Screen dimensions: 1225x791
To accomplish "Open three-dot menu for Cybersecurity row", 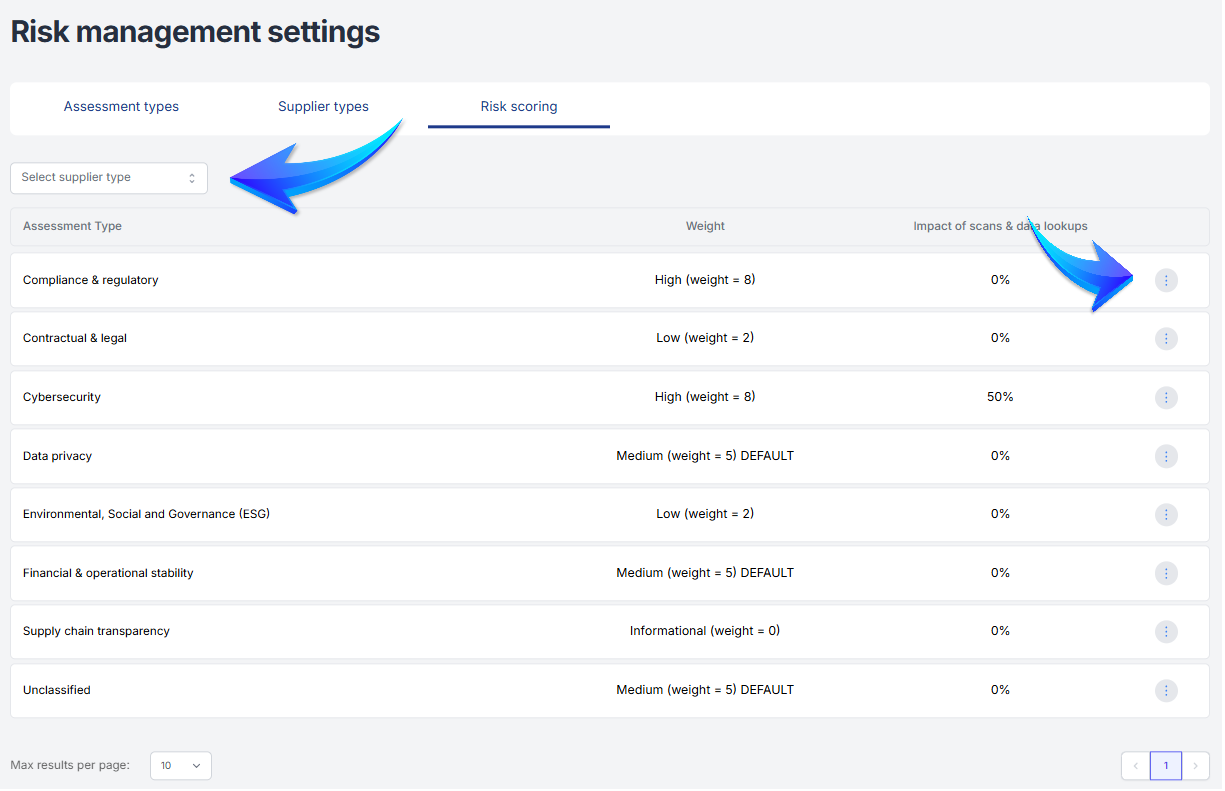I will click(x=1166, y=398).
